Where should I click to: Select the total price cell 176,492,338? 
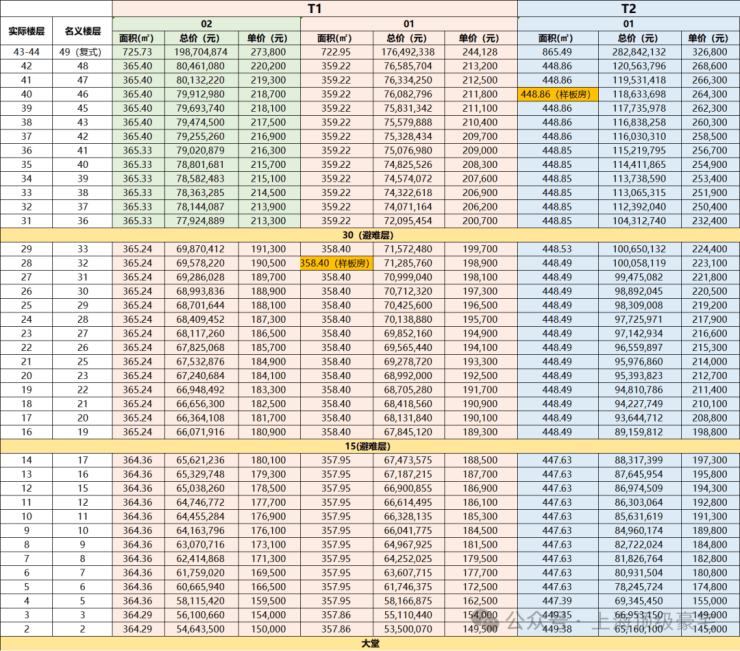pyautogui.click(x=408, y=51)
